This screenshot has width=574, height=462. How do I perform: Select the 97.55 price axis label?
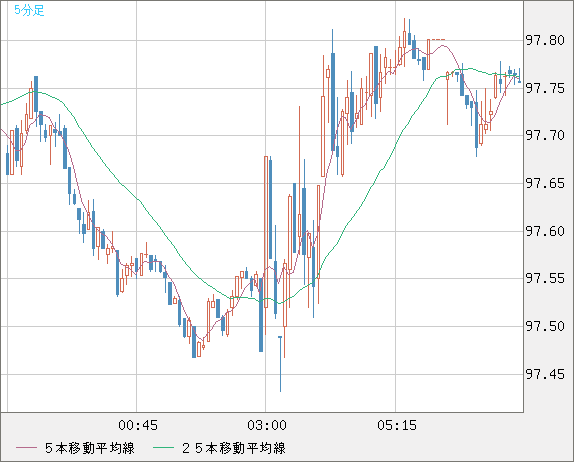[x=545, y=279]
